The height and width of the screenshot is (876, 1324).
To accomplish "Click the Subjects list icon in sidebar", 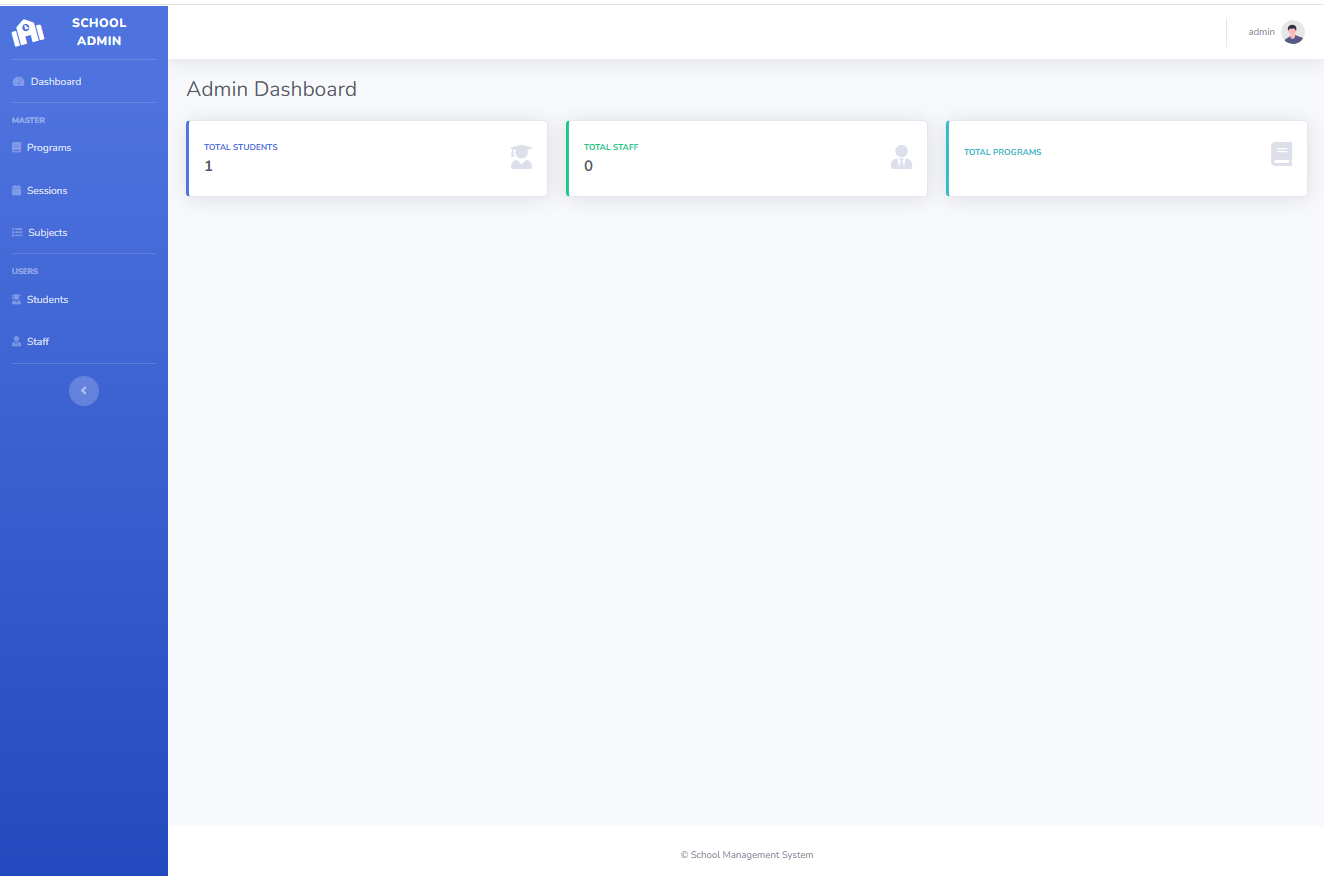I will click(x=17, y=233).
